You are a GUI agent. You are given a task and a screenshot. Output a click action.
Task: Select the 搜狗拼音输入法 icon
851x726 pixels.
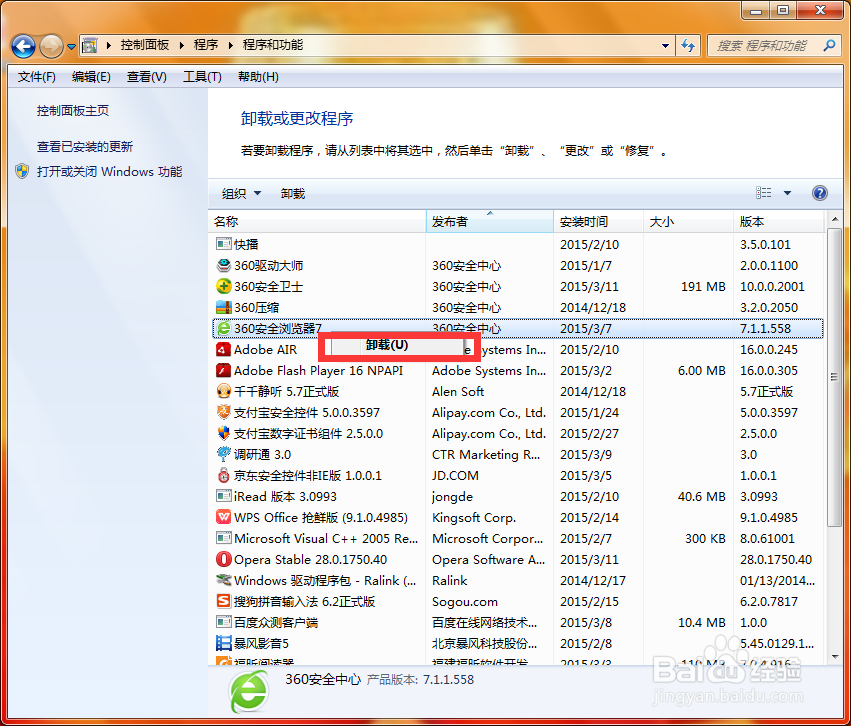tap(223, 601)
